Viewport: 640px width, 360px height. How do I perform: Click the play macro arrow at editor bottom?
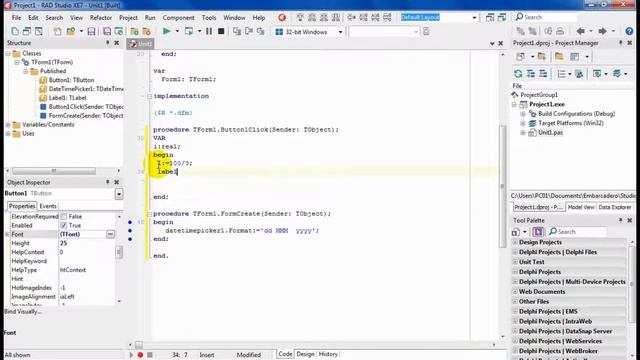point(131,355)
